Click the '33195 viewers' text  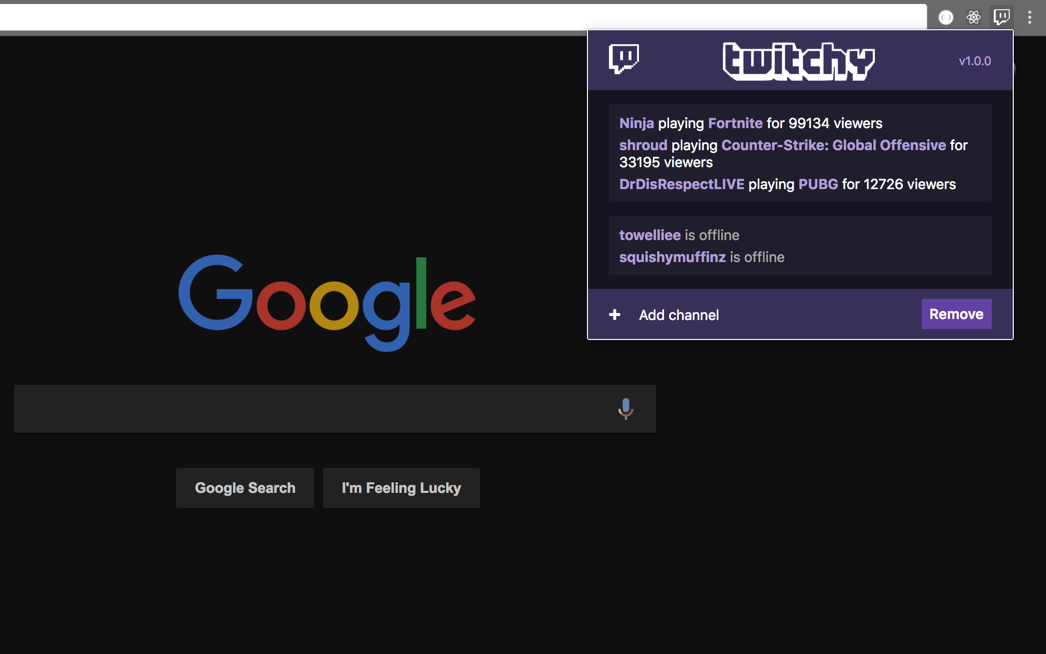pyautogui.click(x=666, y=162)
